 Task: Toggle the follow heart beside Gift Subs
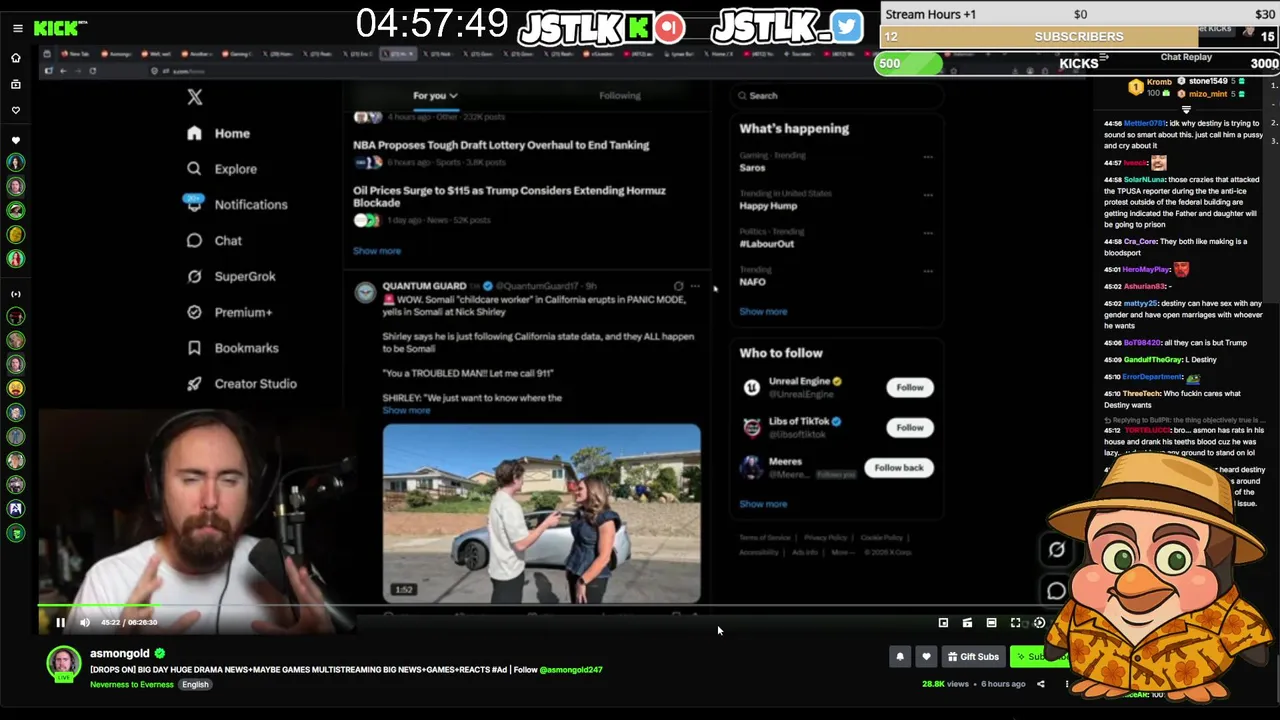click(x=926, y=657)
